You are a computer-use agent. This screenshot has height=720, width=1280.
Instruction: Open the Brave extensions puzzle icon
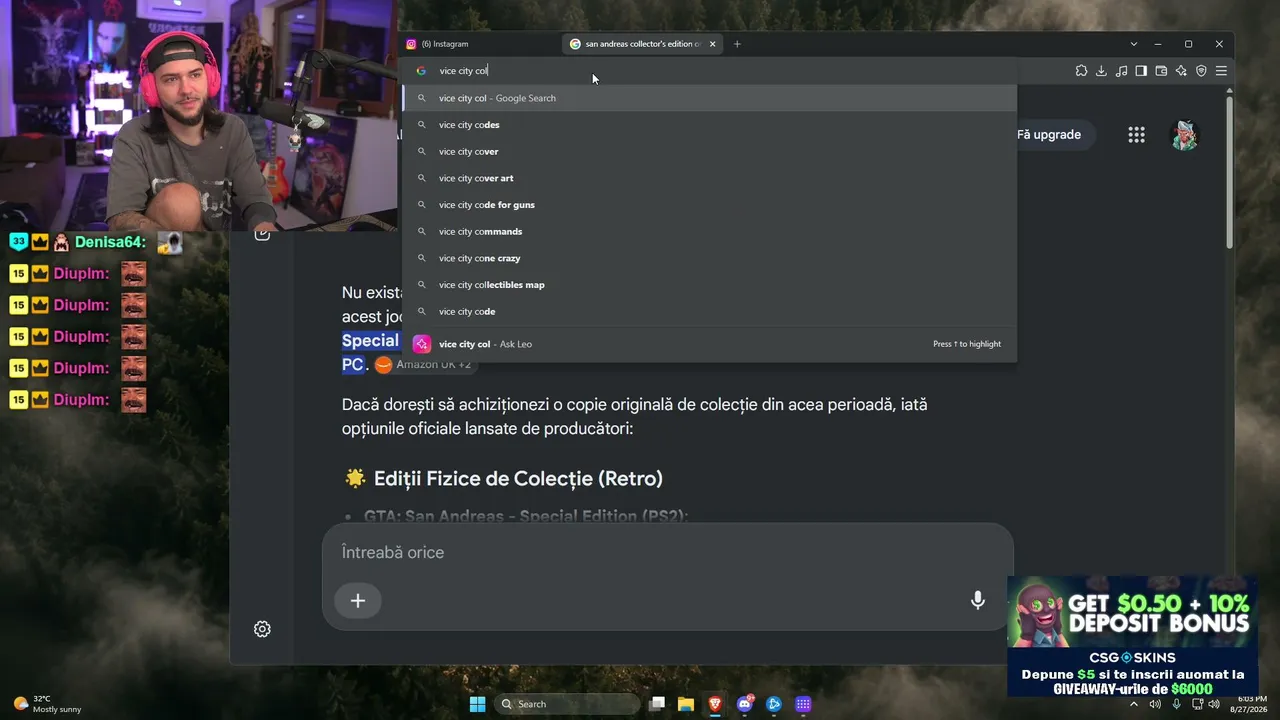pyautogui.click(x=1081, y=71)
